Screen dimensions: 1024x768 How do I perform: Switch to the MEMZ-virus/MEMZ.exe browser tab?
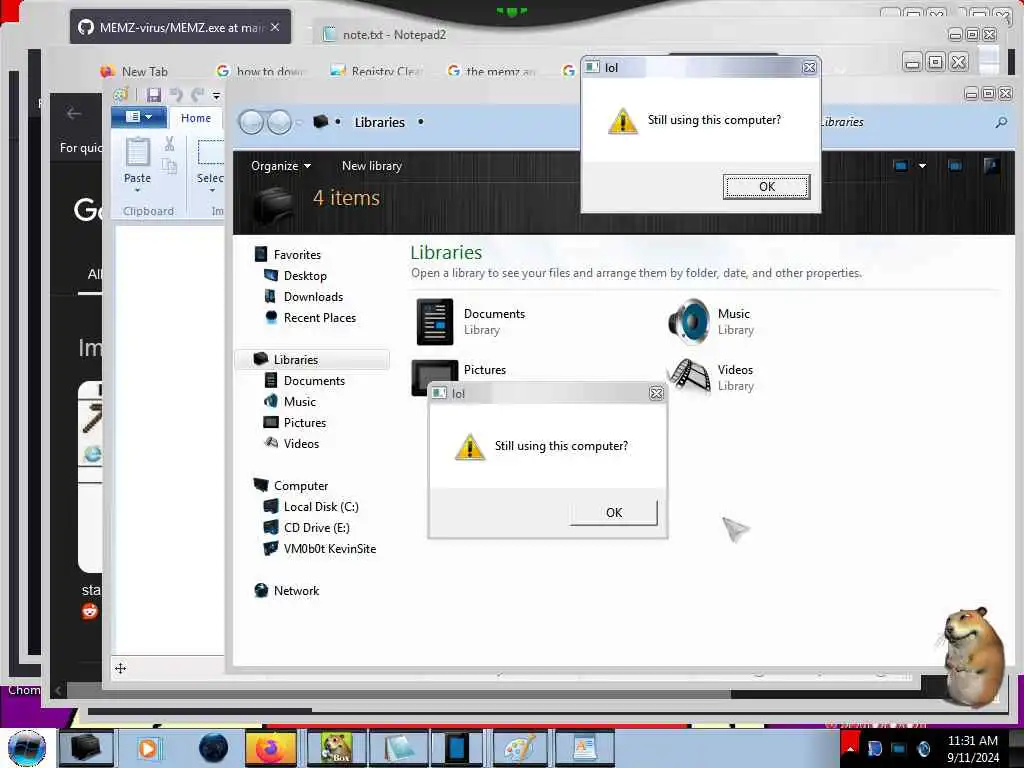[180, 27]
